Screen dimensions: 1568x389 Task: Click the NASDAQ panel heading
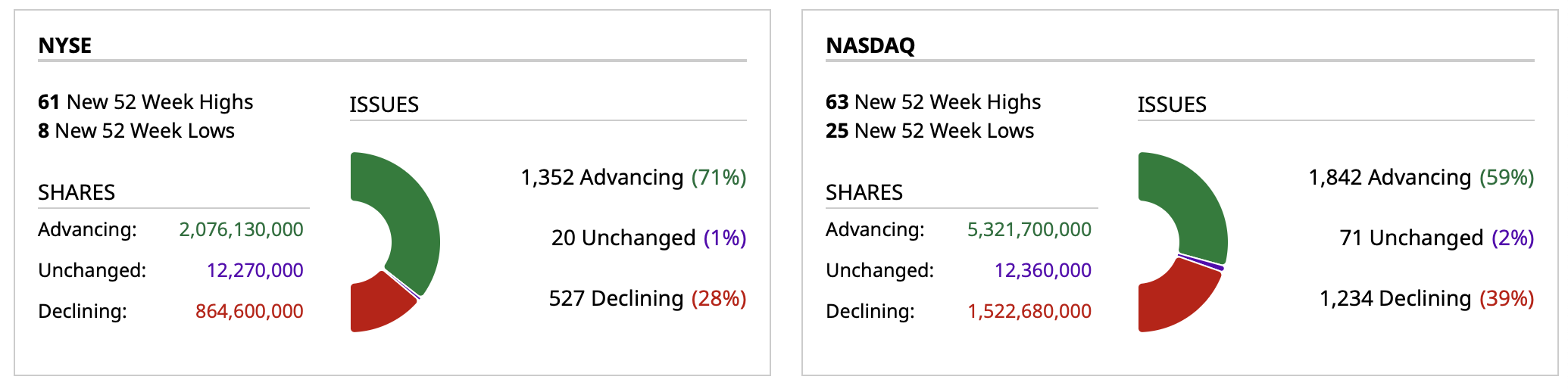(870, 45)
